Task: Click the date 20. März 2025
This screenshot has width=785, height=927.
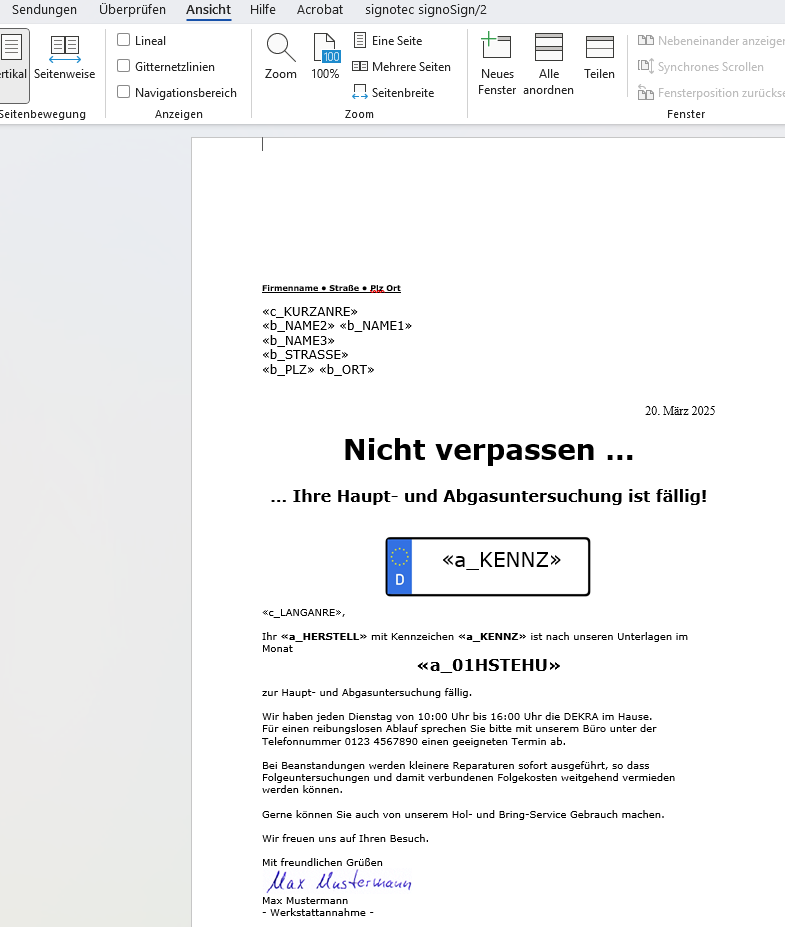Action: [680, 411]
